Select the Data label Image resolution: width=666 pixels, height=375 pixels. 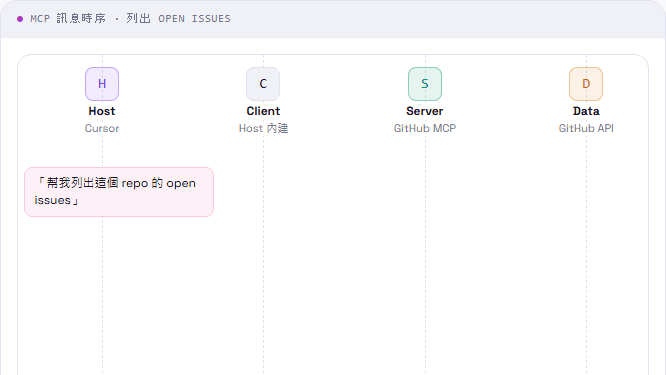586,111
